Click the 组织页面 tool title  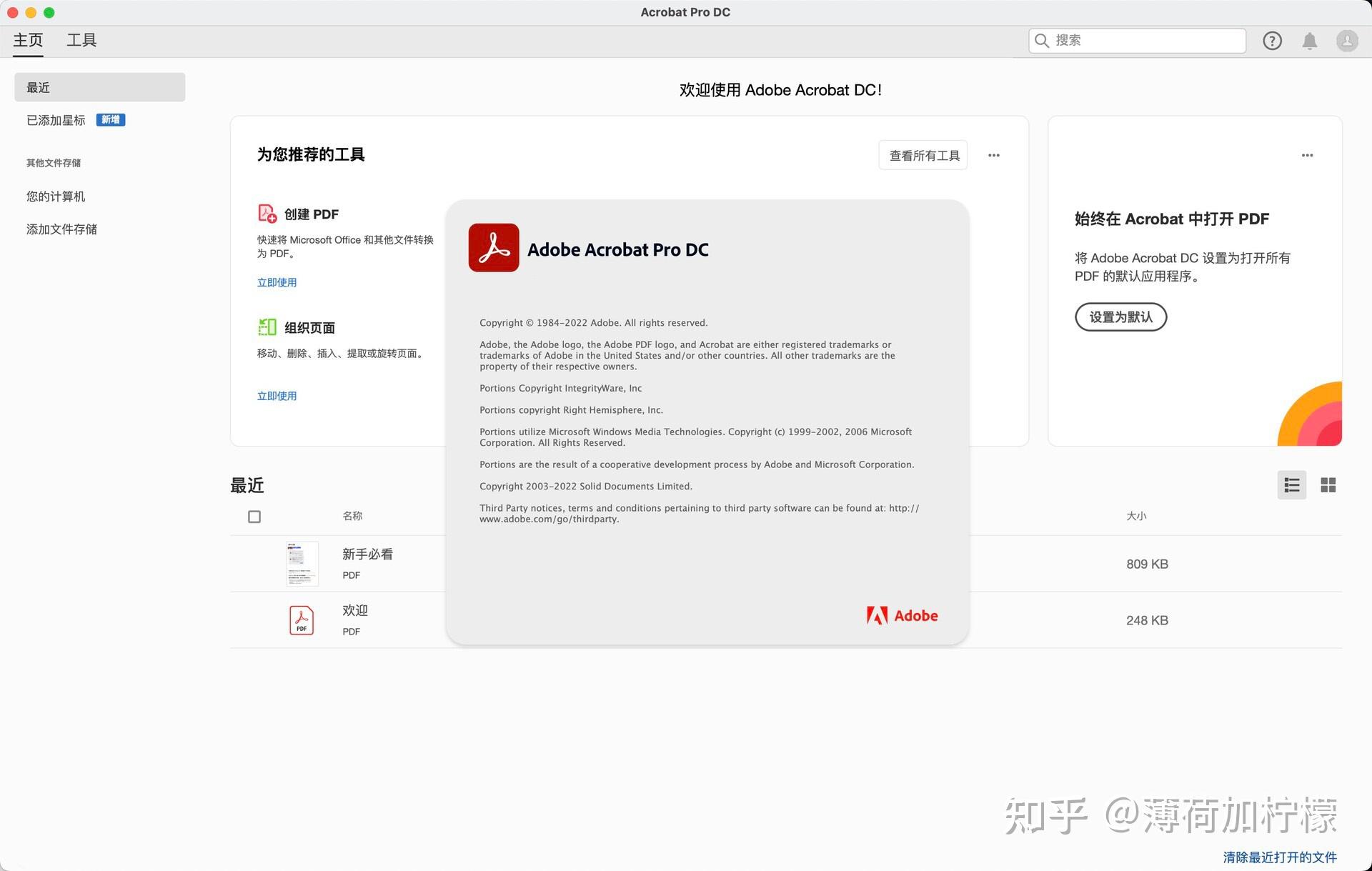(x=309, y=328)
